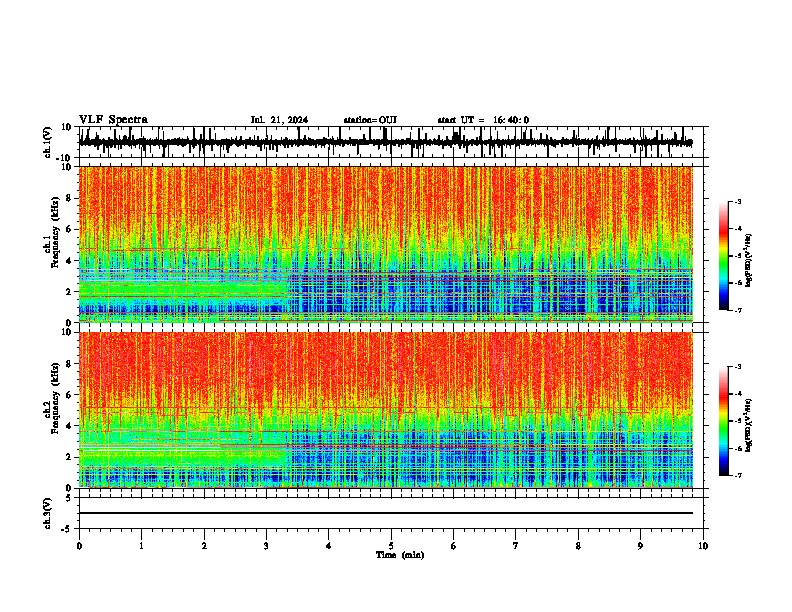Click time axis tick label "8"
This screenshot has height=612, width=792.
point(578,546)
